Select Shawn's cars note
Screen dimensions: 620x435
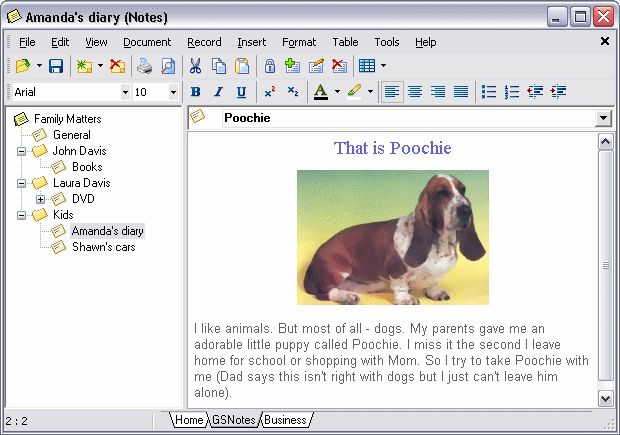coord(102,247)
